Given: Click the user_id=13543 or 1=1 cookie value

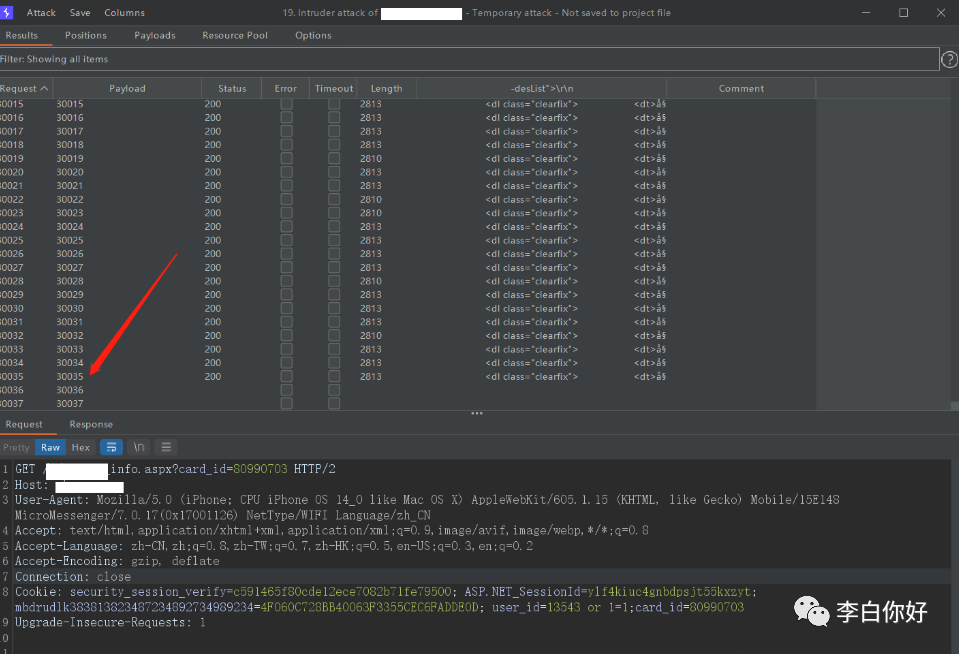Looking at the screenshot, I should point(561,608).
